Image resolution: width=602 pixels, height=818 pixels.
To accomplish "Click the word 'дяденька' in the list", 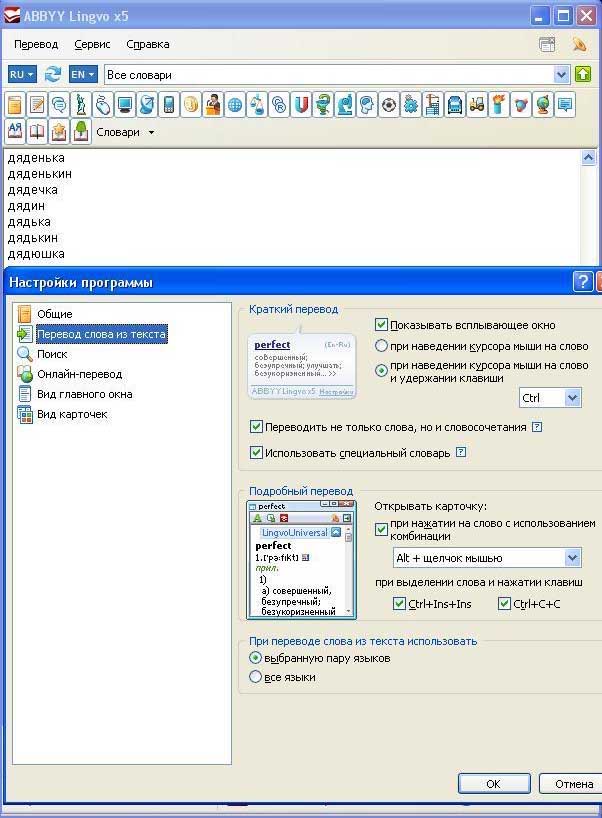I will [x=36, y=158].
